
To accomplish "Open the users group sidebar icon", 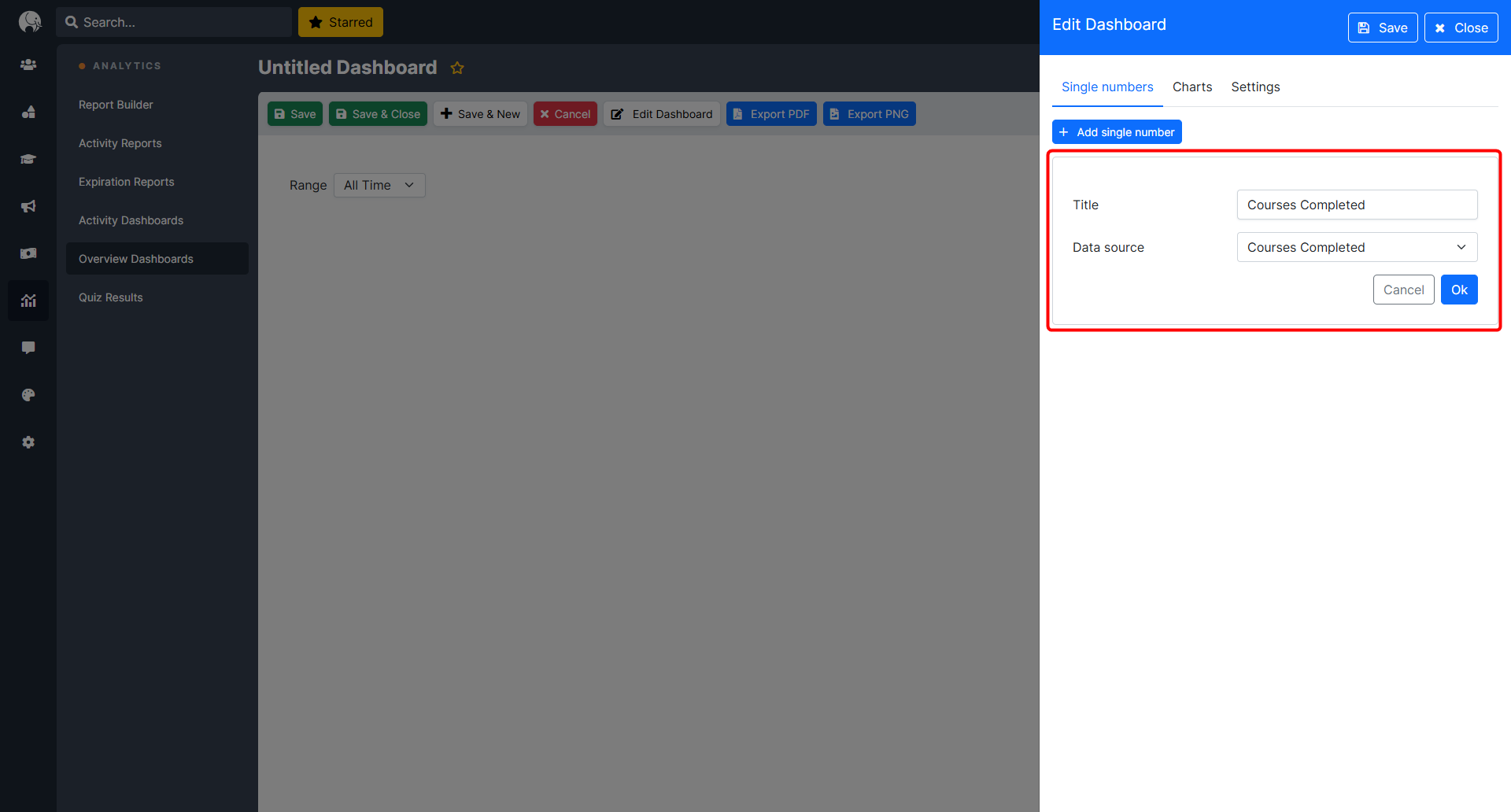I will 28,65.
